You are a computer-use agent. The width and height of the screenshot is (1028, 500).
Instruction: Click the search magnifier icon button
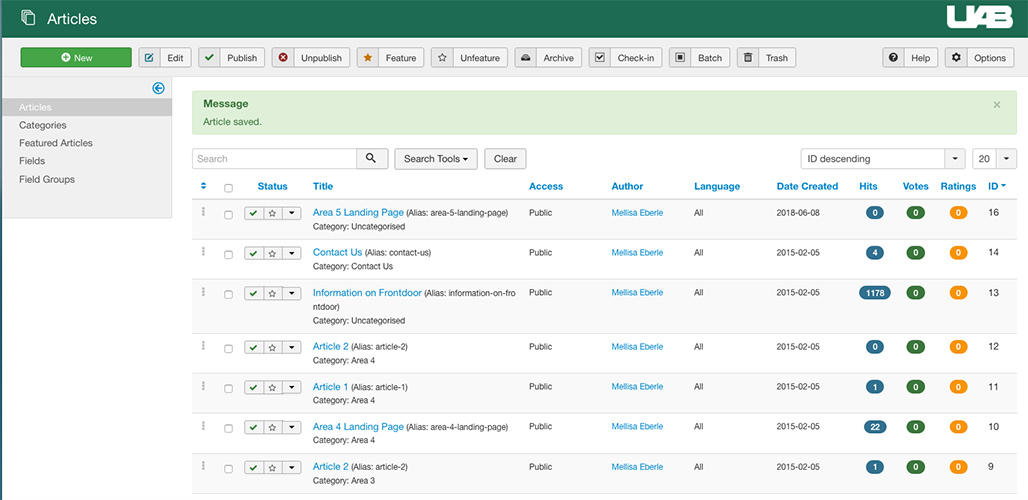click(x=372, y=159)
